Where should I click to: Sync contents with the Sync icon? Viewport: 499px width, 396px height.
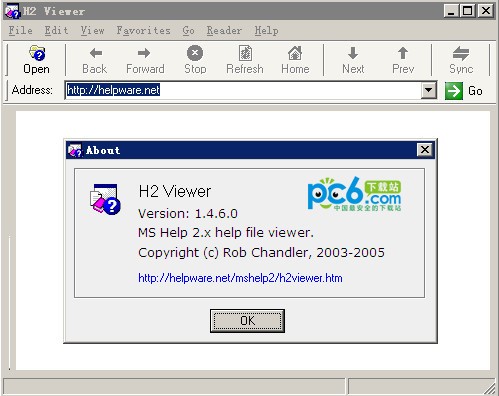pyautogui.click(x=461, y=53)
